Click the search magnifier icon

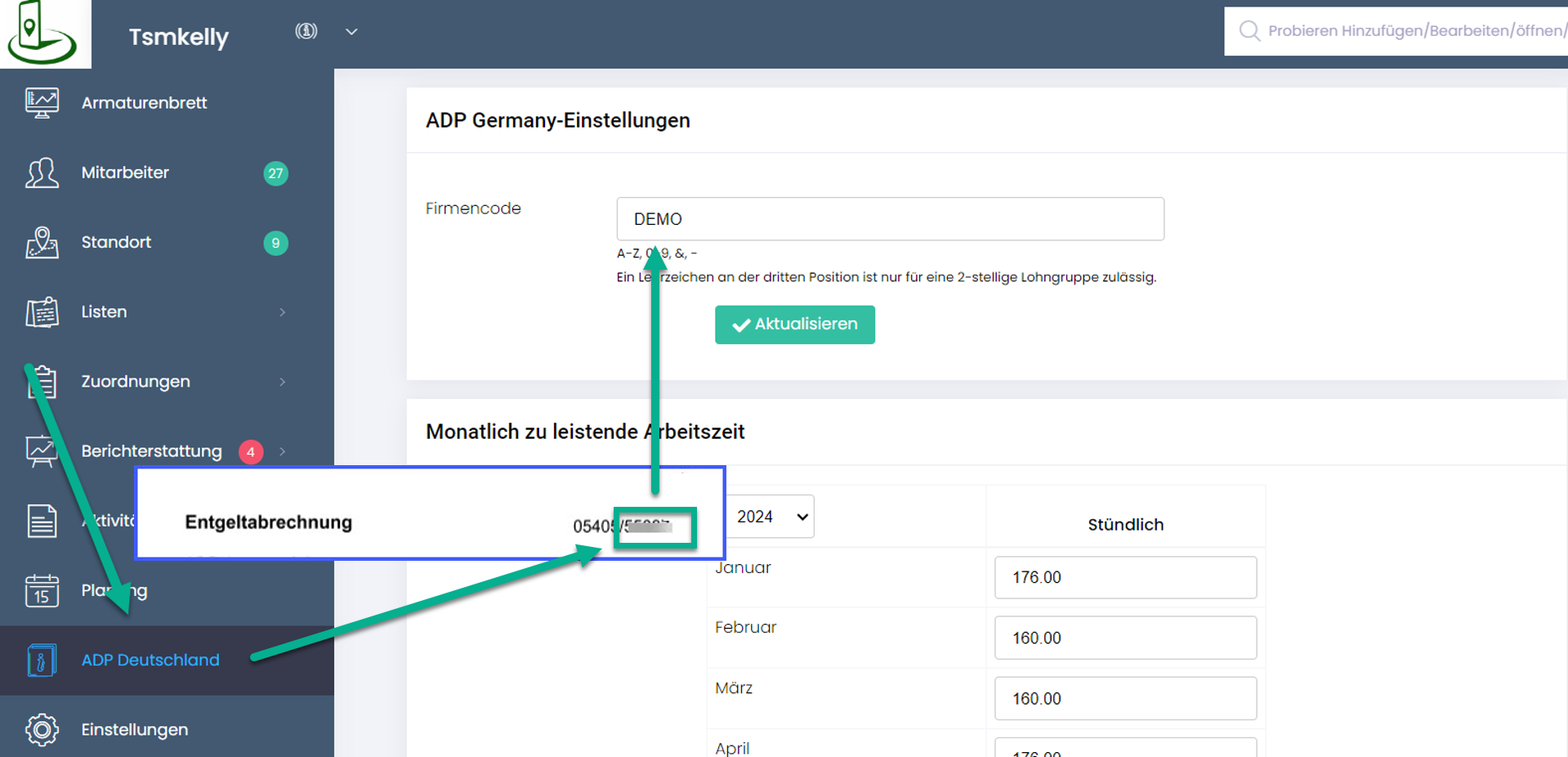coord(1249,31)
